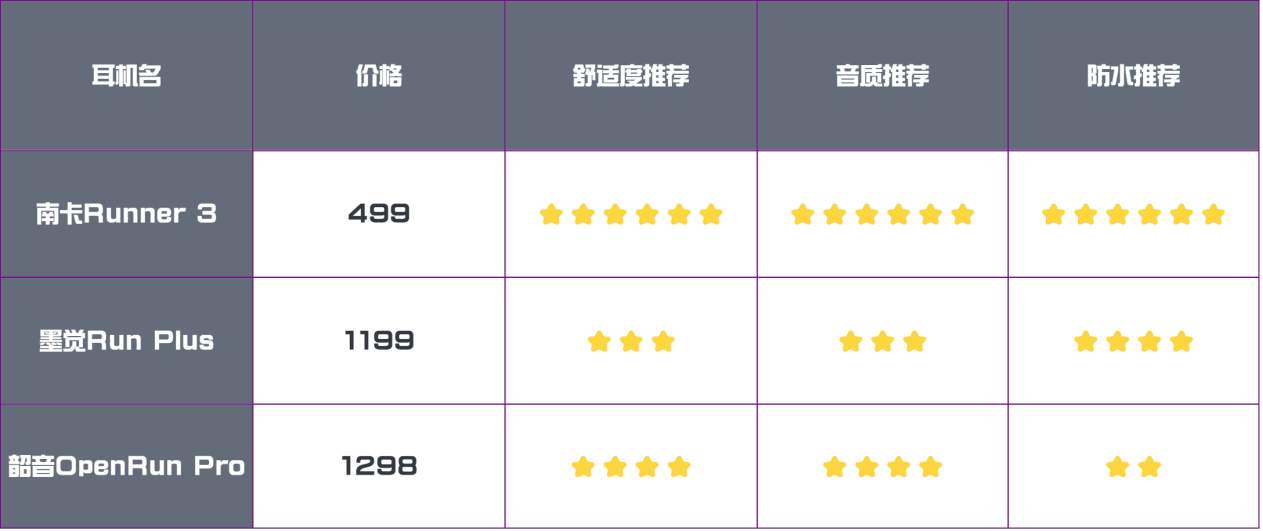The width and height of the screenshot is (1263, 531).
Task: Select the 南卡Runner 3 row label
Action: 126,214
